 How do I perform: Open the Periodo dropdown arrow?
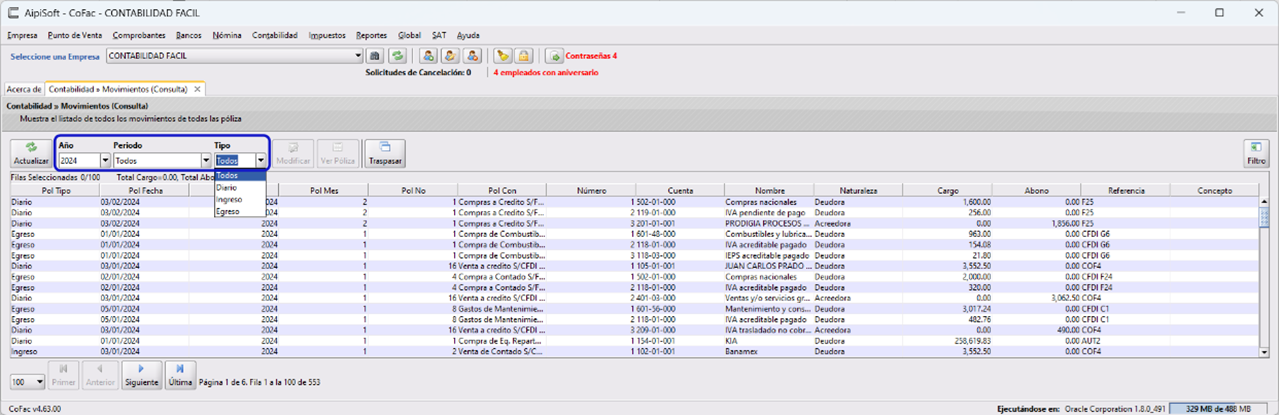coord(206,160)
